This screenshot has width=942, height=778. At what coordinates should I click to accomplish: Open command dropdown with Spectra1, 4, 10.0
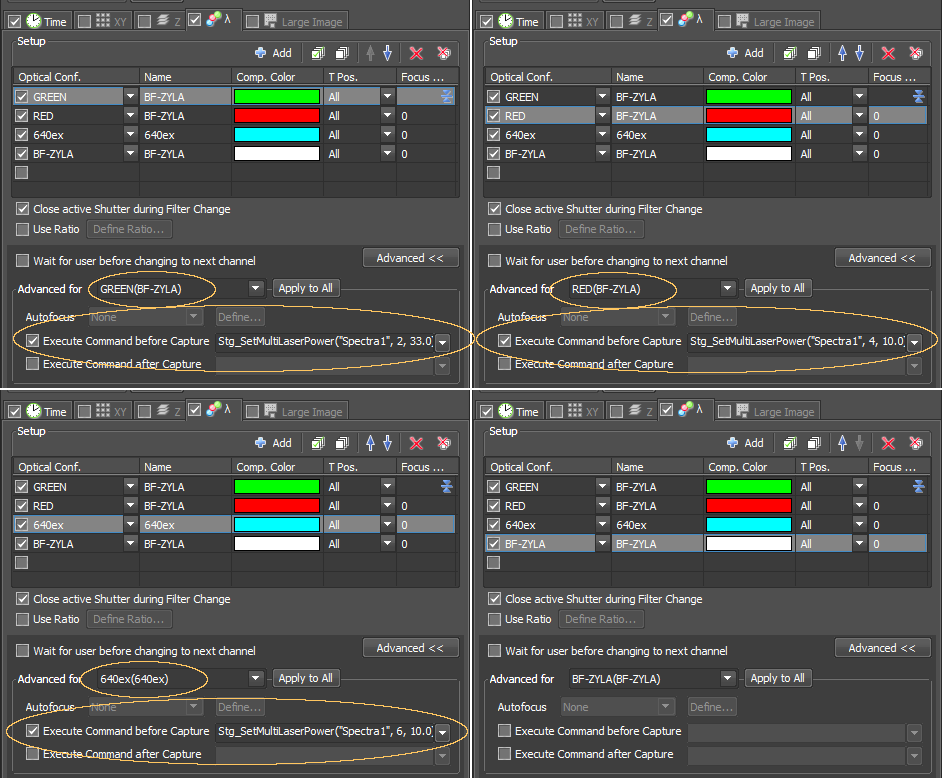pyautogui.click(x=913, y=341)
